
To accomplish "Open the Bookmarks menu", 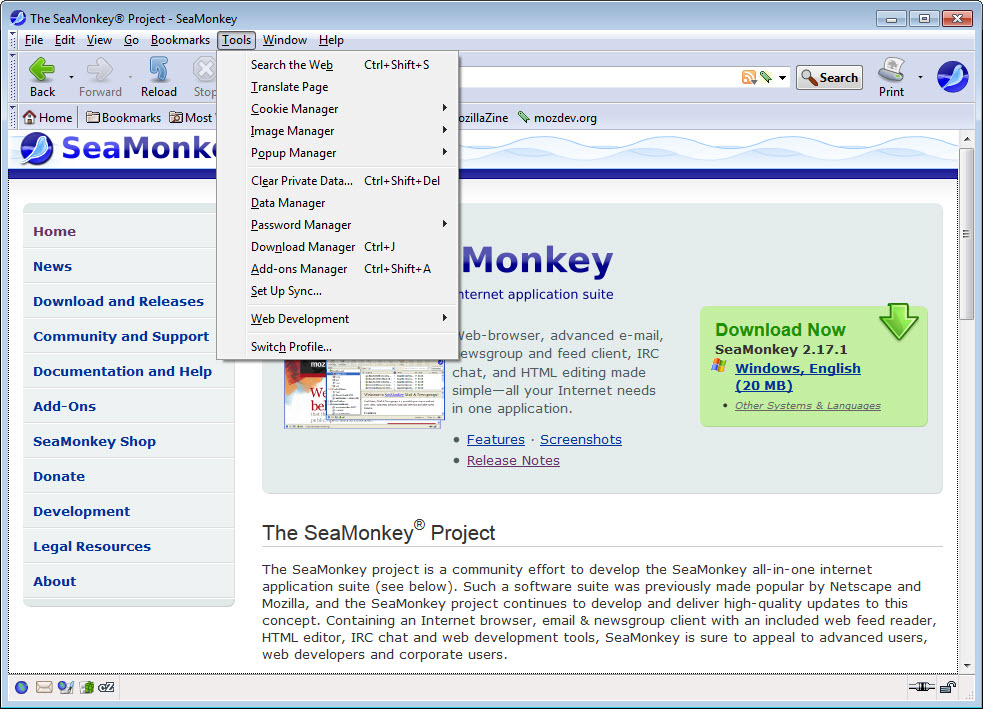I will tap(180, 40).
